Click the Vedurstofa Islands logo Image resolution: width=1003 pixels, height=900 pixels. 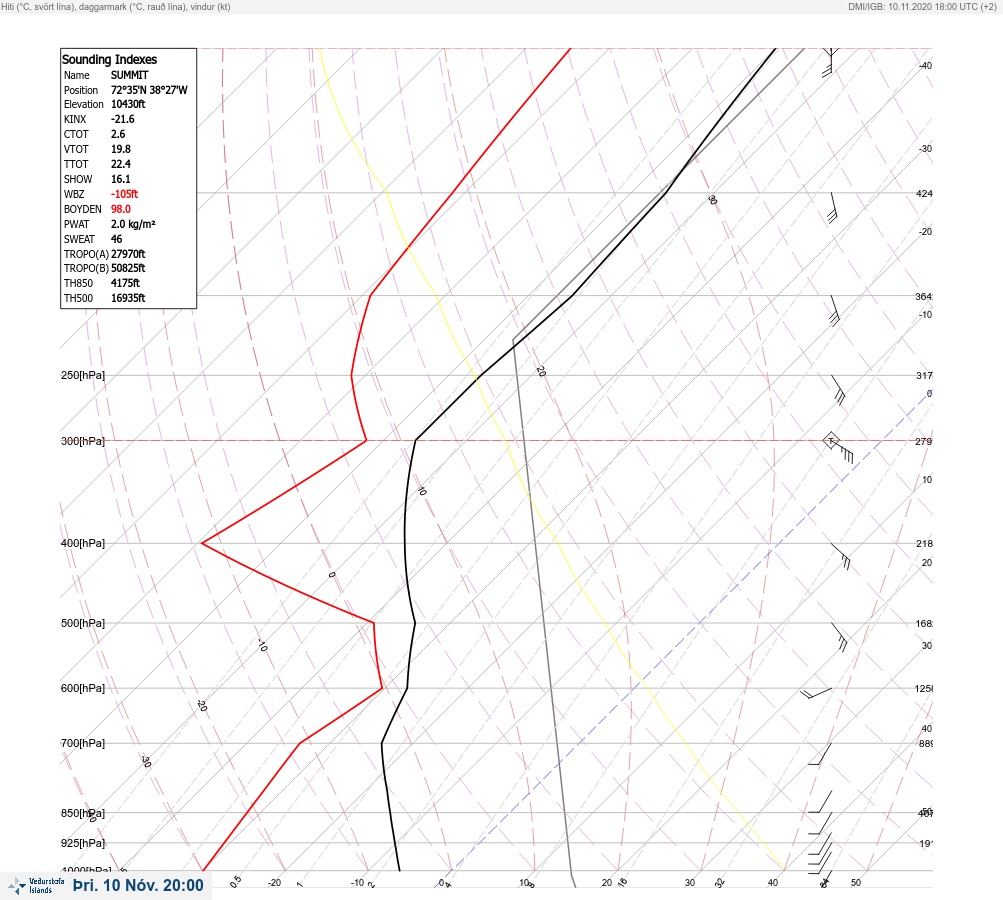[36, 886]
